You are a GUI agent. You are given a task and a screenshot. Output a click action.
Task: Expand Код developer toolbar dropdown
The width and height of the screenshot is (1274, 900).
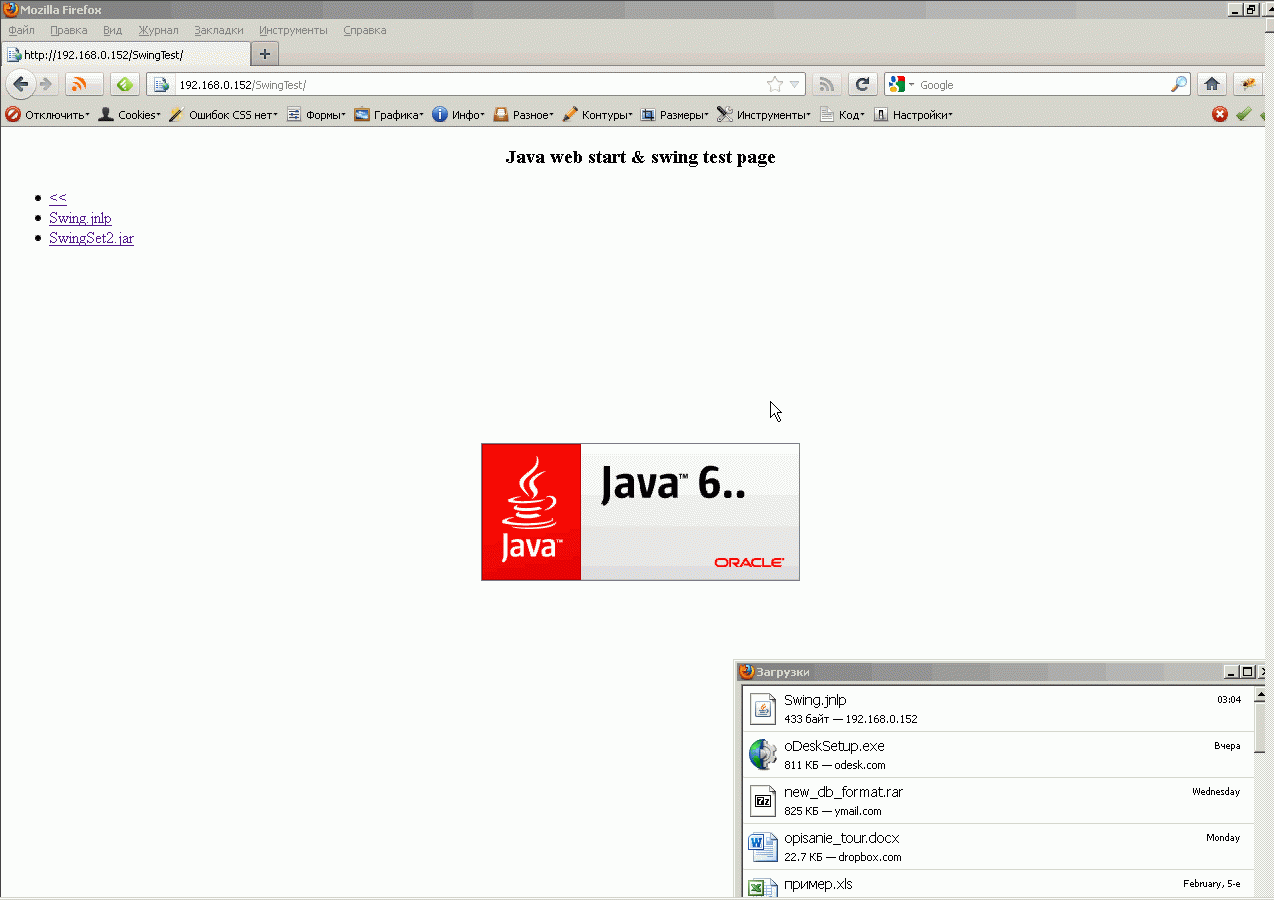click(x=843, y=115)
